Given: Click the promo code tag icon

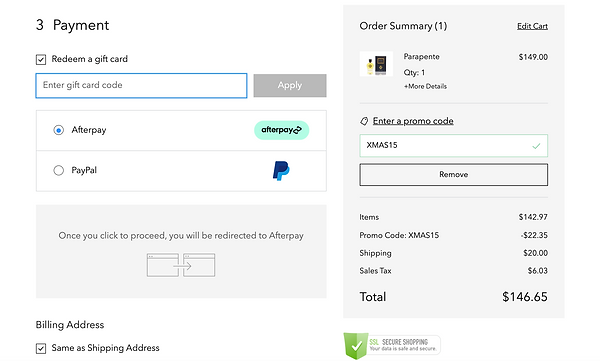Looking at the screenshot, I should pyautogui.click(x=364, y=121).
